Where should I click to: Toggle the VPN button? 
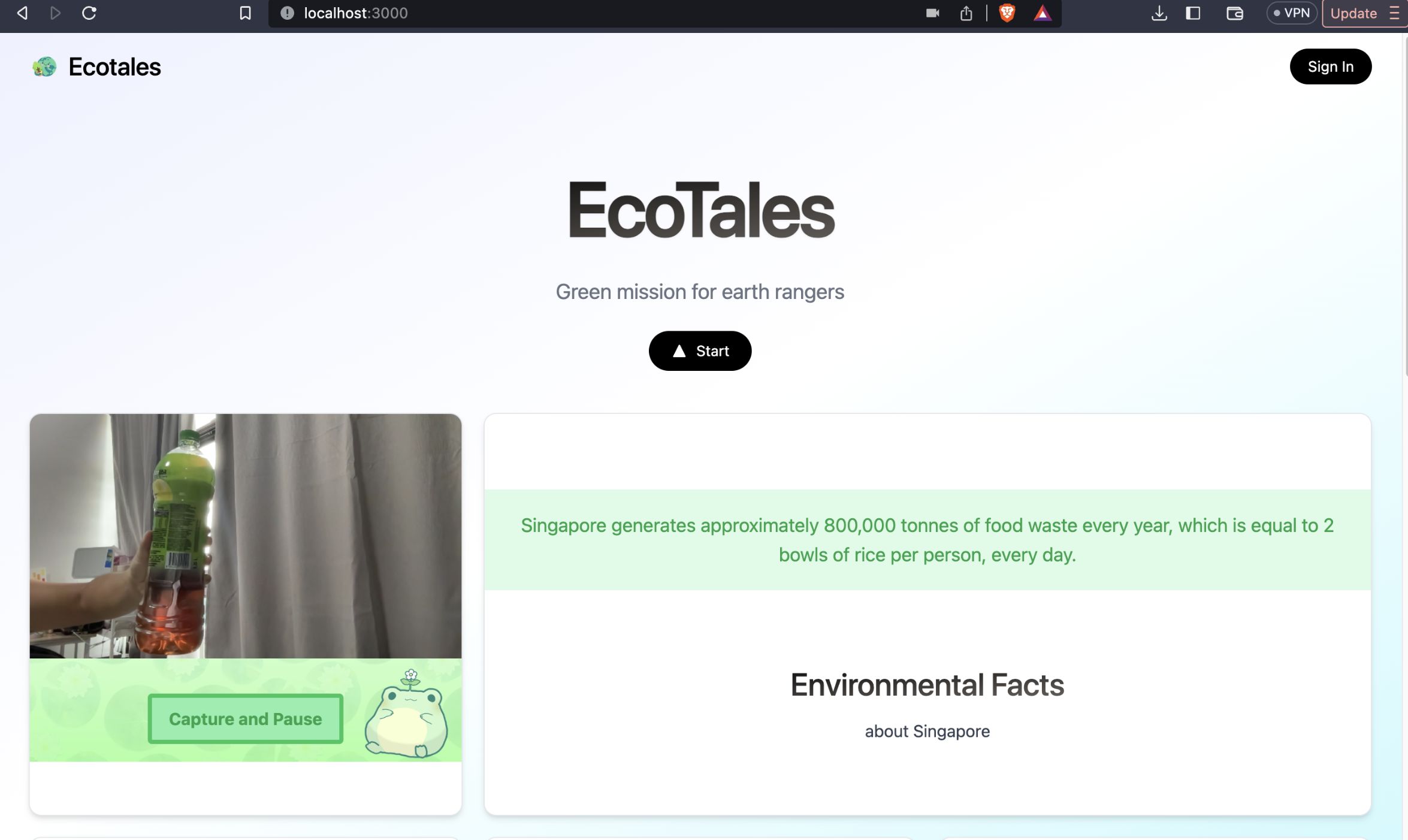[1291, 13]
